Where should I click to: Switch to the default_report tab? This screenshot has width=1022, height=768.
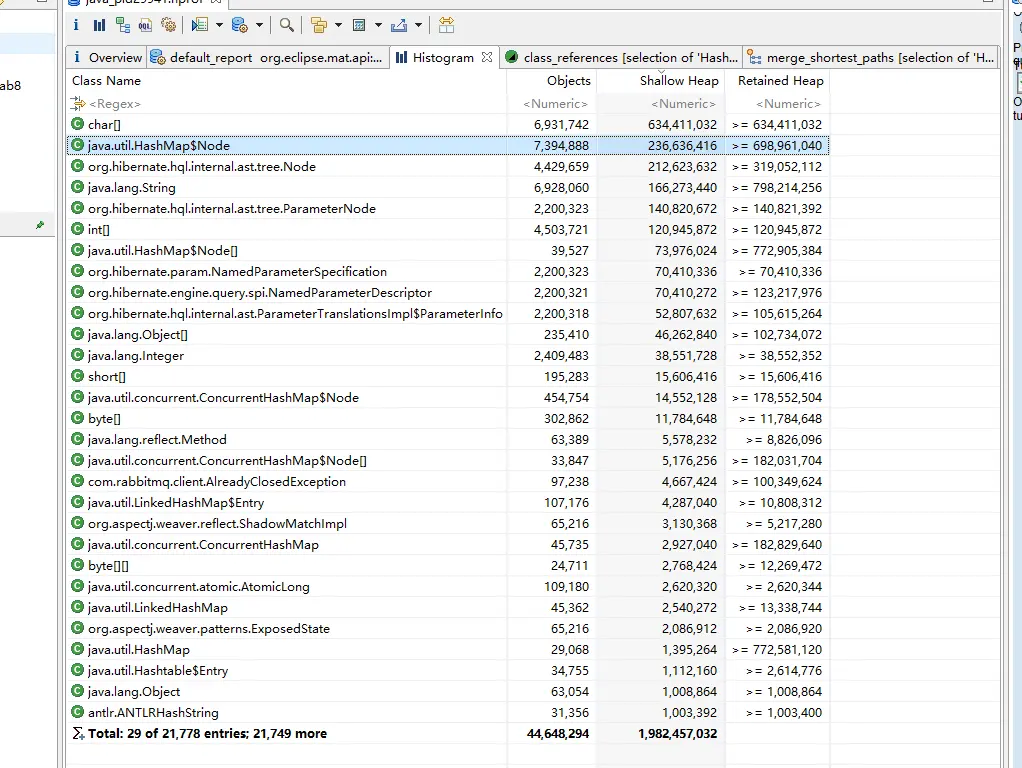[267, 57]
